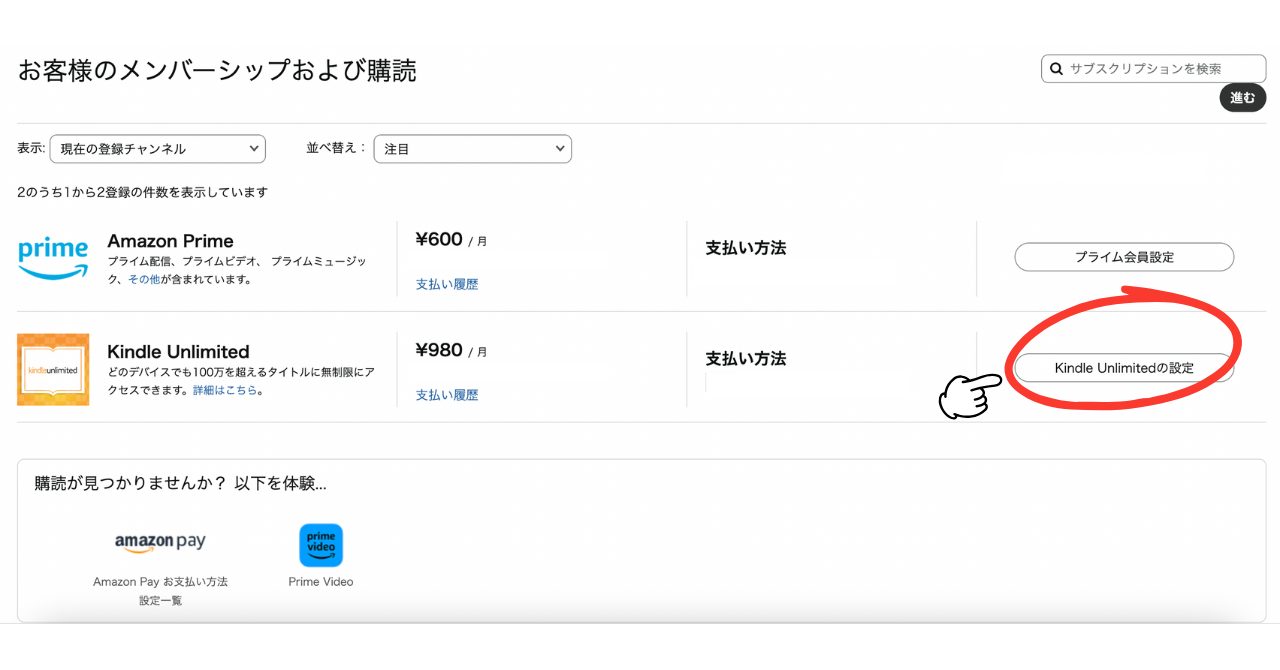The height and width of the screenshot is (670, 1280).
Task: Launch Prime Video using its blue app icon
Action: (320, 544)
